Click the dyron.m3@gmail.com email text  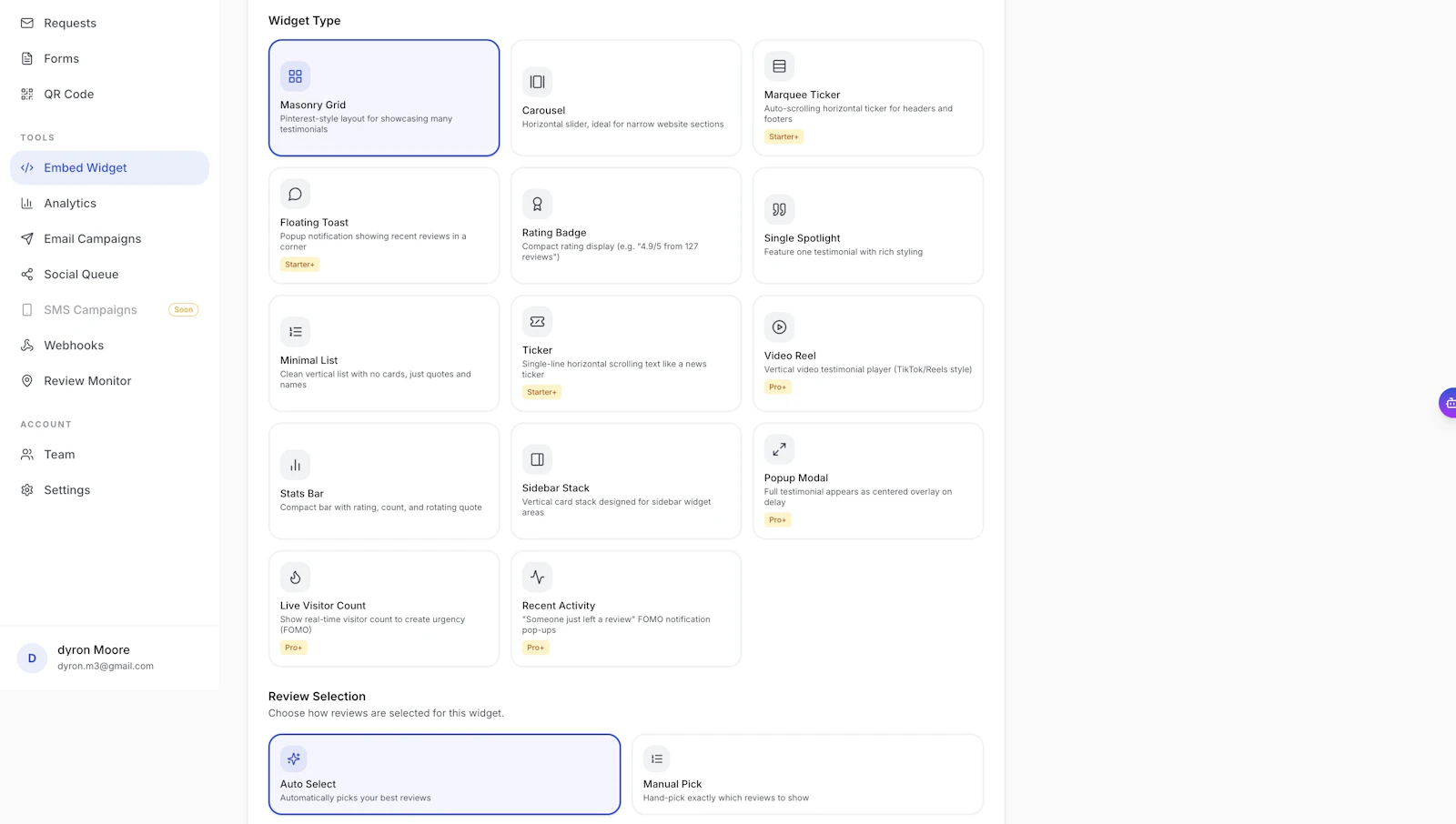[106, 666]
